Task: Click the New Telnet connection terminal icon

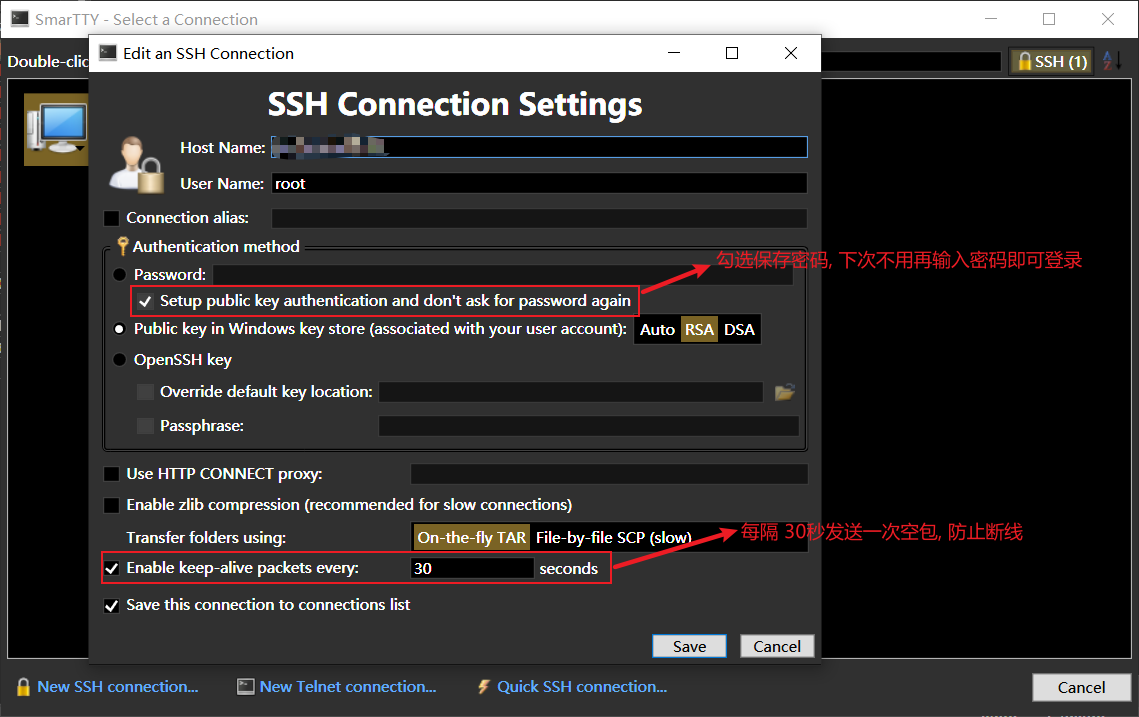Action: click(245, 687)
